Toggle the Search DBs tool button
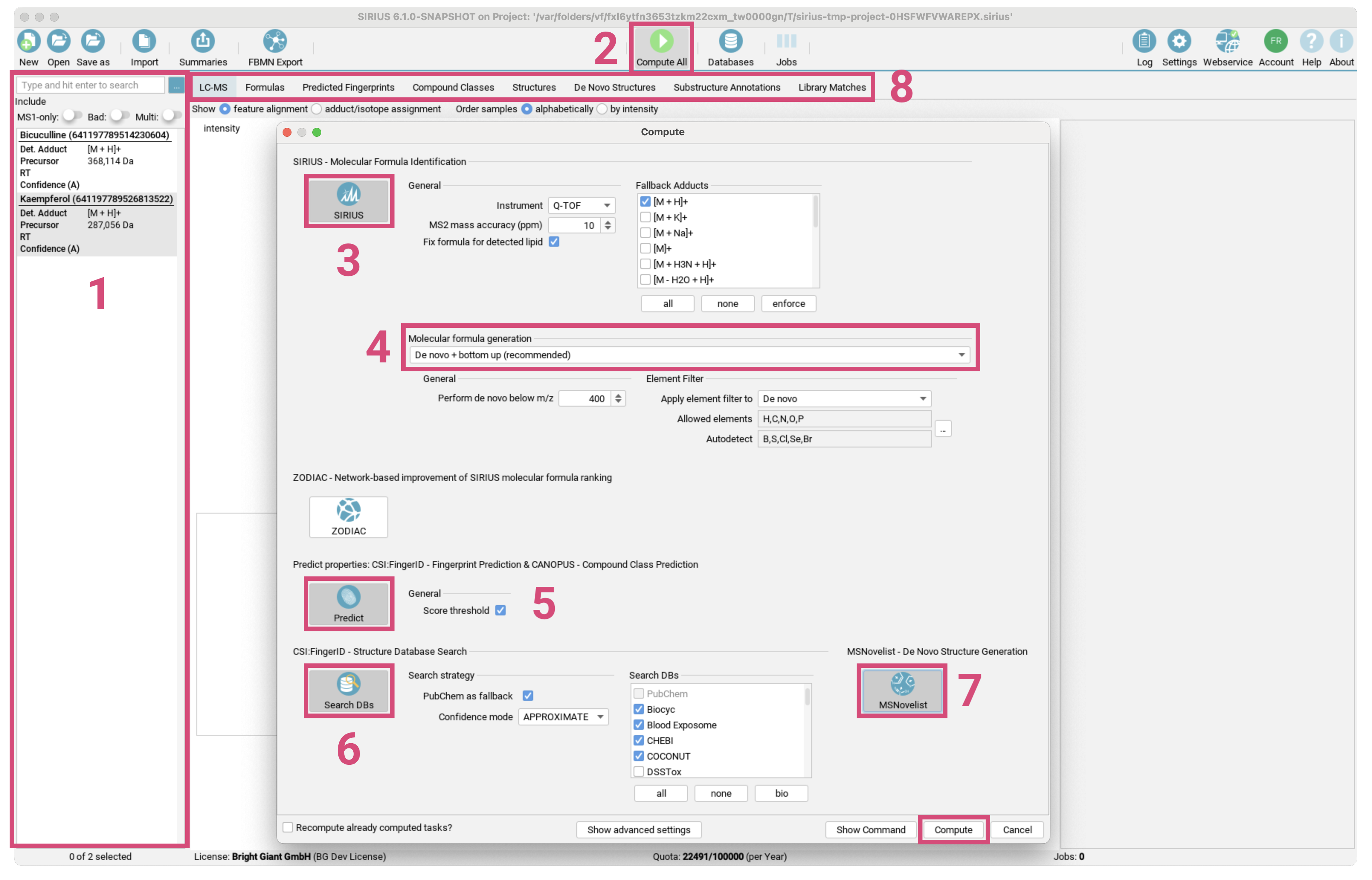The image size is (1372, 880). (349, 691)
